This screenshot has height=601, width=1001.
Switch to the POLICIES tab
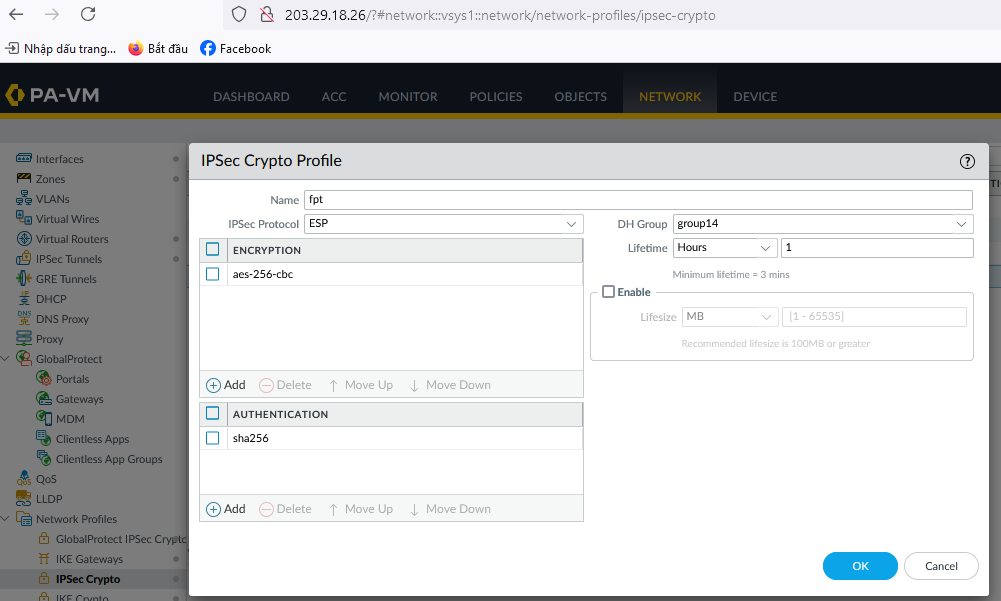(496, 97)
